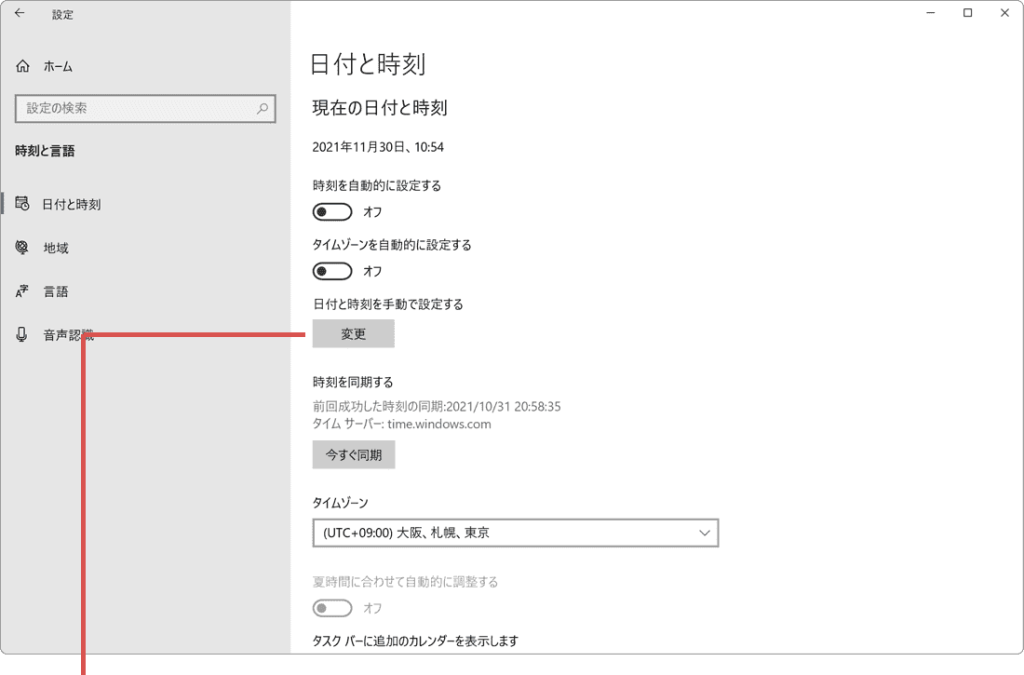Toggle the 夏時間に合わせて自動的に調整する switch
This screenshot has width=1024, height=675.
333,608
